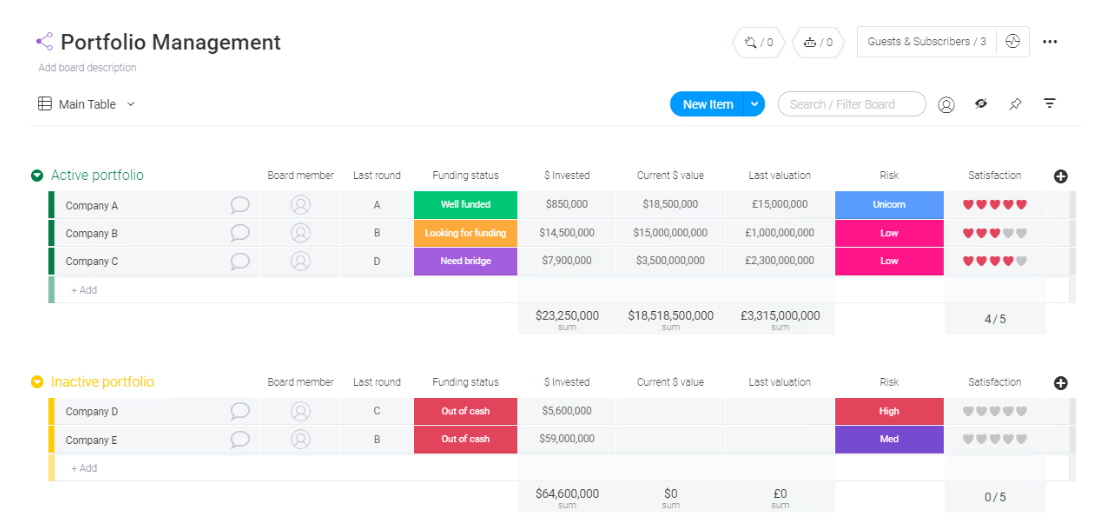Open the New Item dropdown arrow

click(755, 104)
